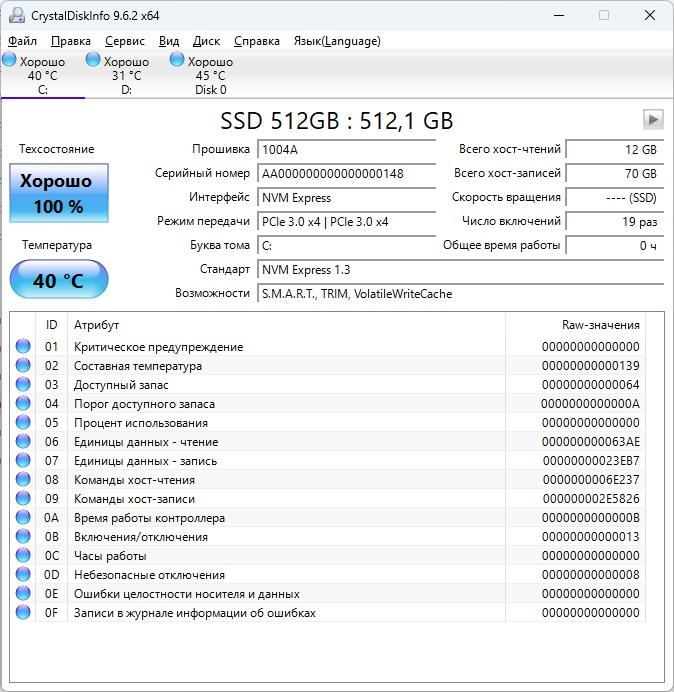Open the Файл menu
This screenshot has height=692, width=674.
pos(23,41)
